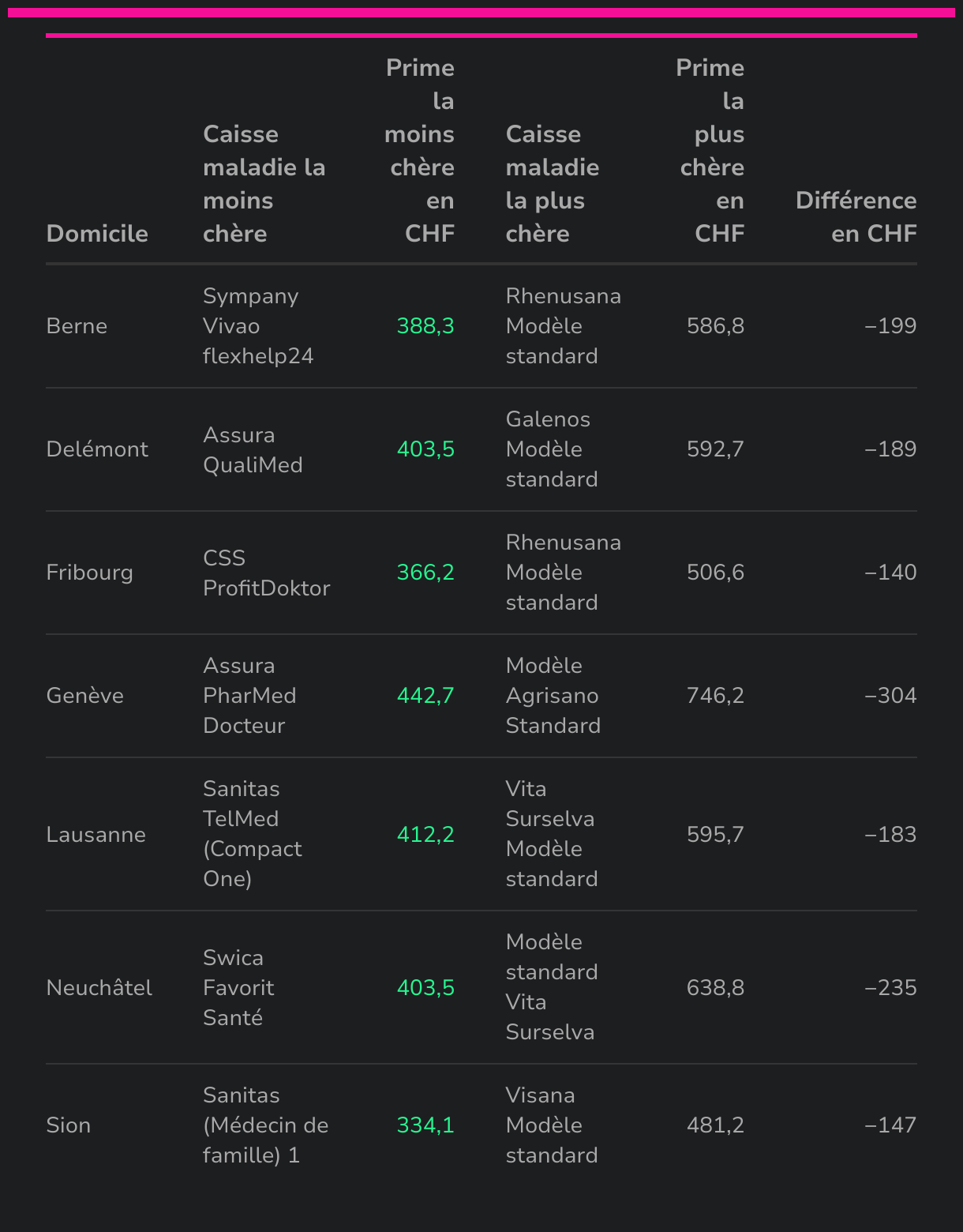
Task: Click the Sympany Vivao flexhelp24 cell
Action: [258, 326]
